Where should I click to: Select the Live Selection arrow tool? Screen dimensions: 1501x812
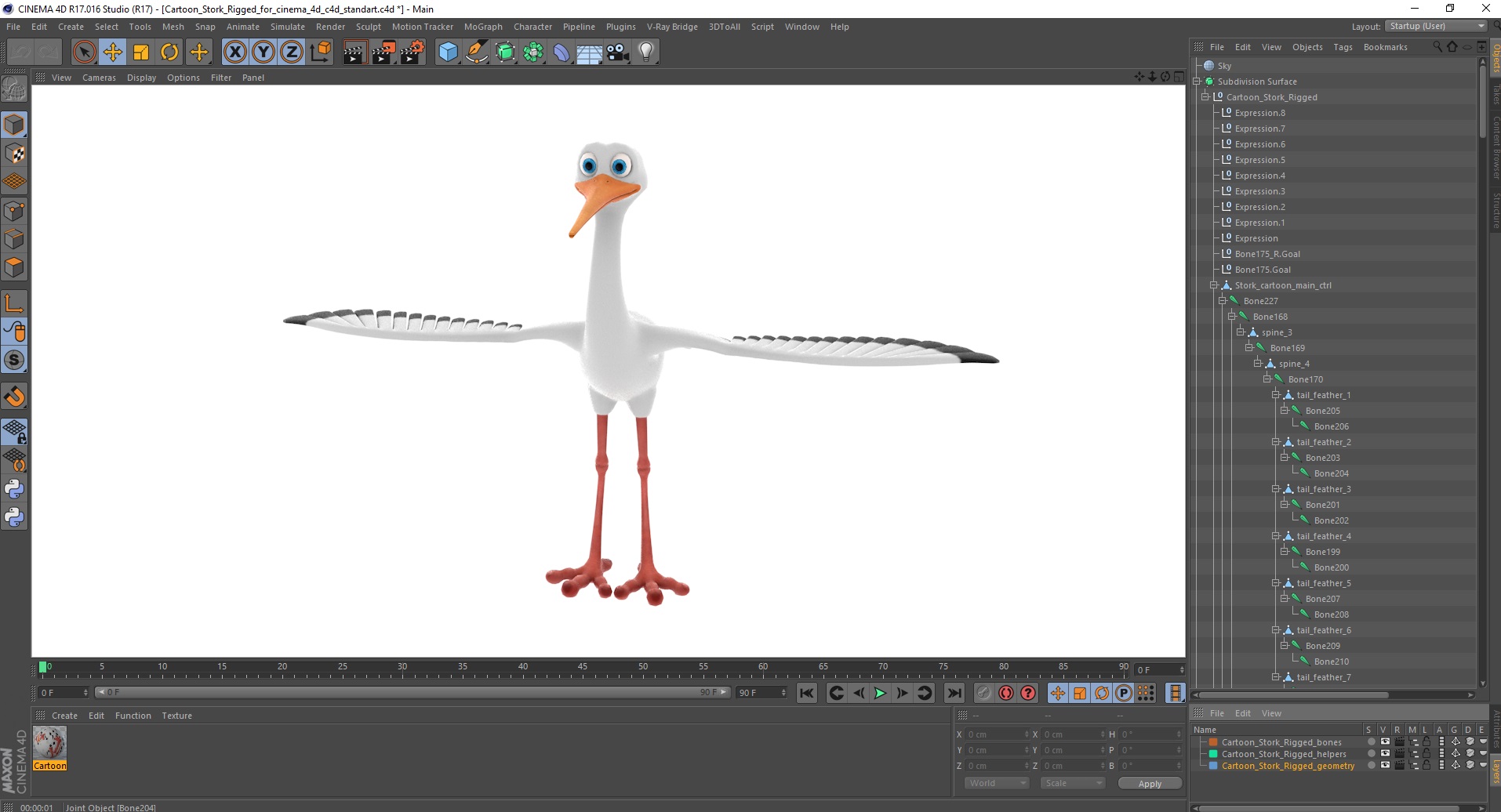[84, 53]
